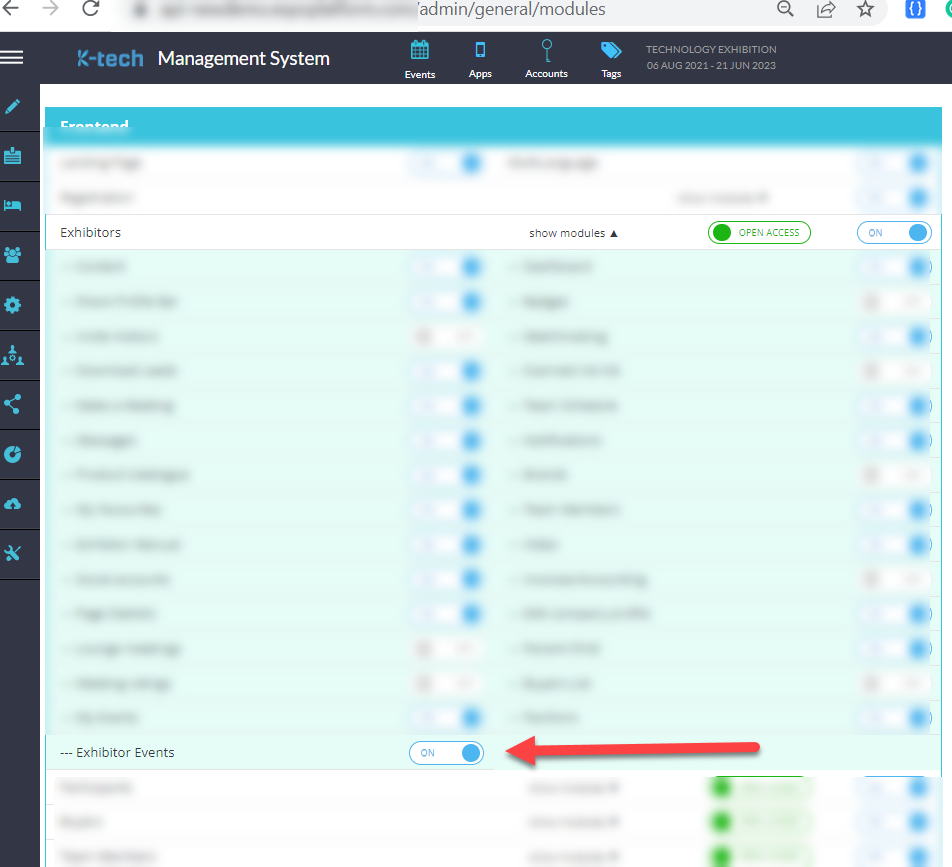Screen dimensions: 952x867
Task: Collapse Exhibitors via show modules arrow
Action: pyautogui.click(x=574, y=233)
